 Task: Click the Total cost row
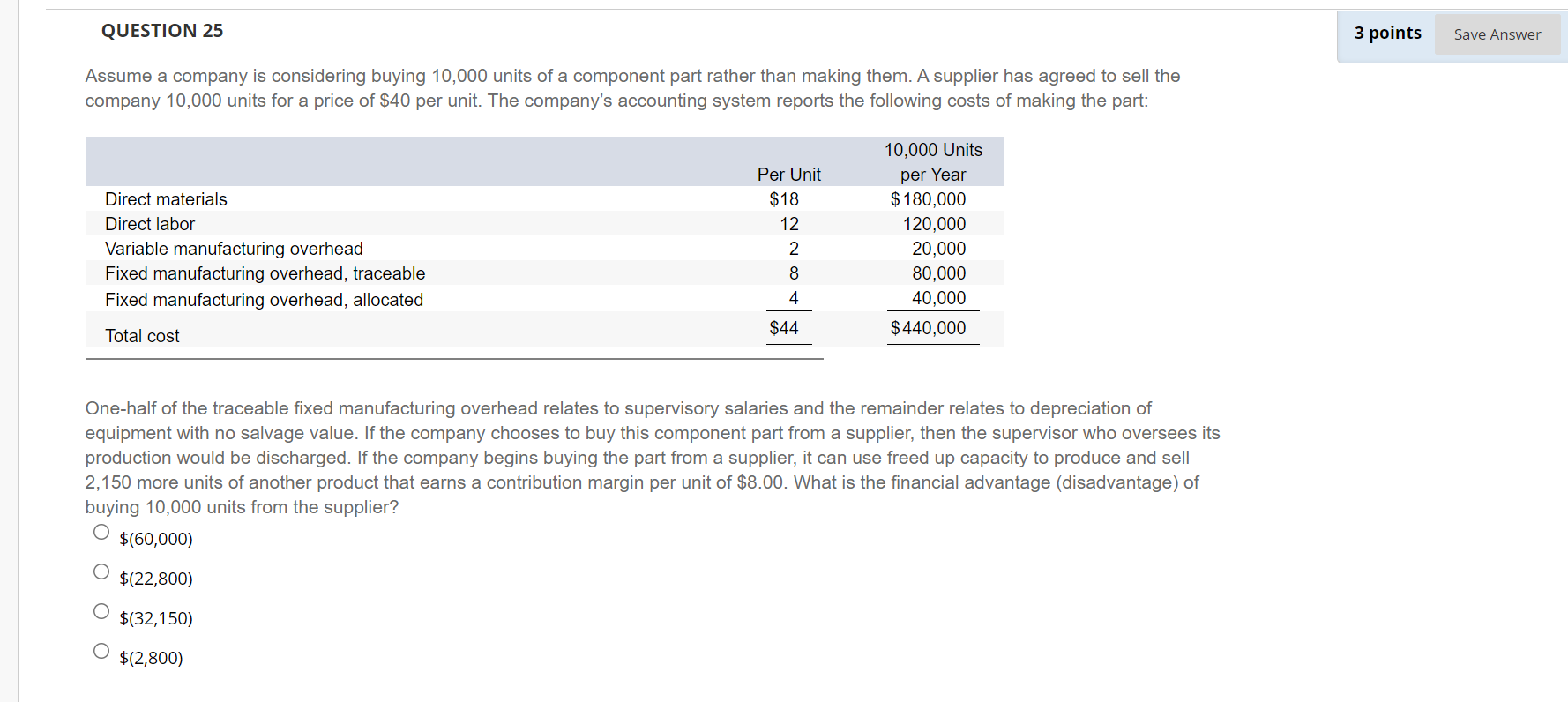(142, 335)
